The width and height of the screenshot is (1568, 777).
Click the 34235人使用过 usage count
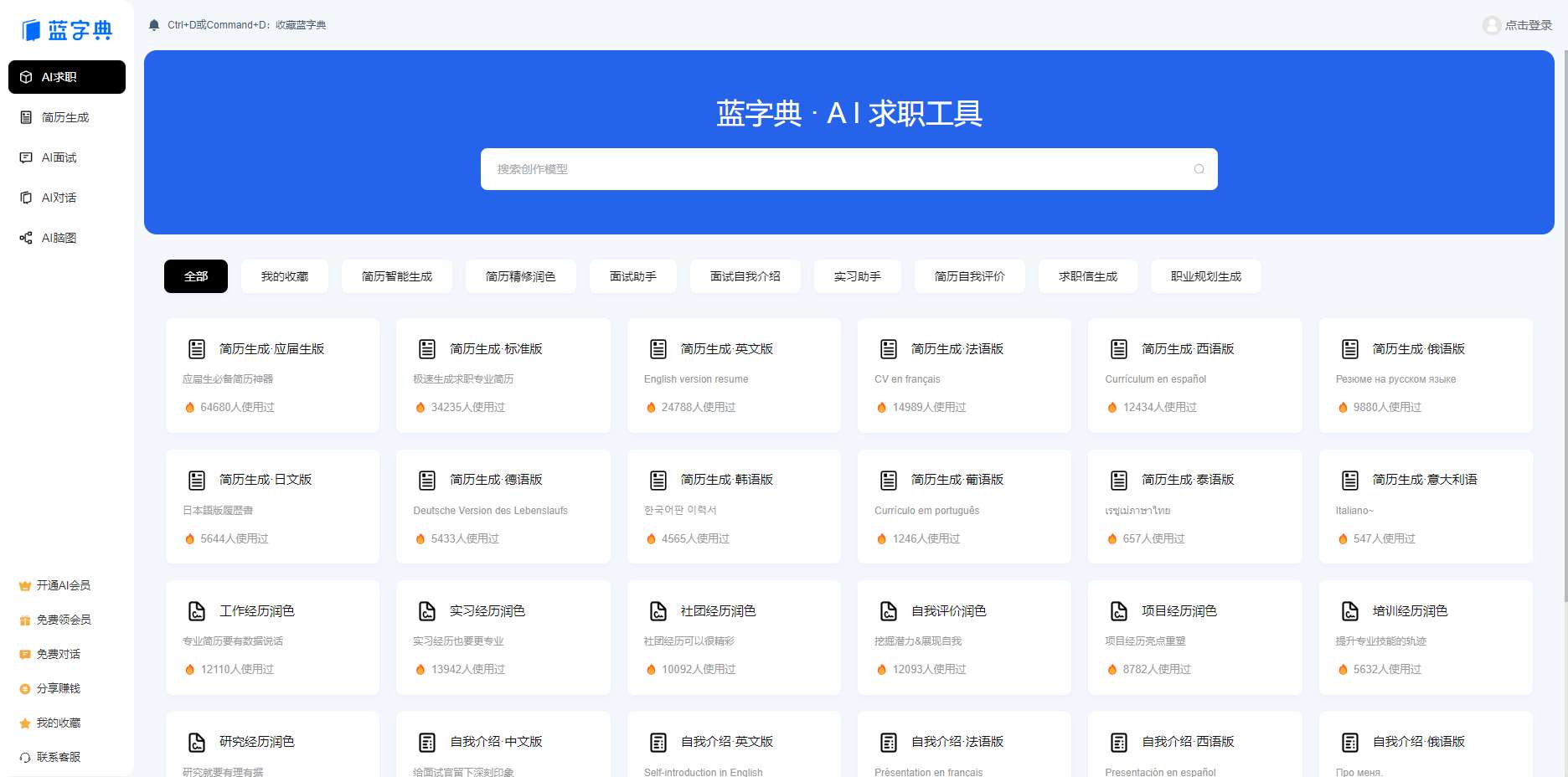[x=467, y=408]
